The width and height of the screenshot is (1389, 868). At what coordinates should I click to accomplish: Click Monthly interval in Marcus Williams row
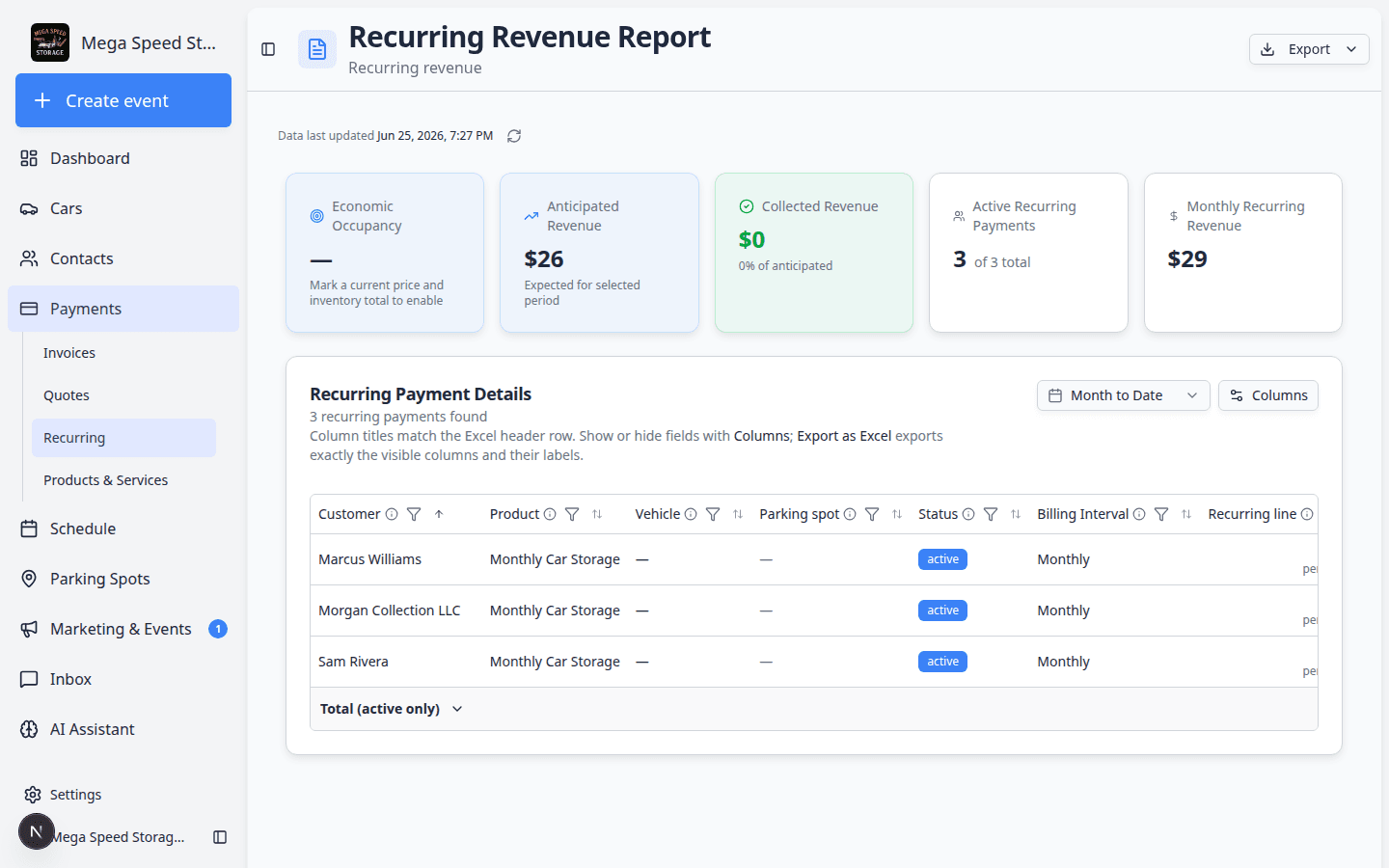click(x=1063, y=559)
